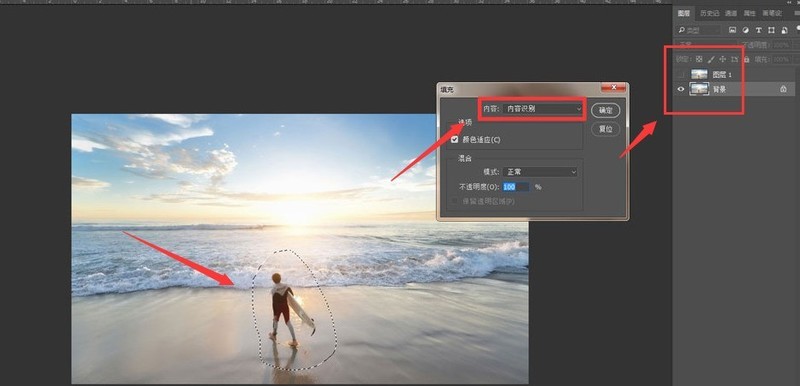Toggle 颜色适应(C) checkbox in Fill dialog
800x386 pixels.
pos(455,139)
